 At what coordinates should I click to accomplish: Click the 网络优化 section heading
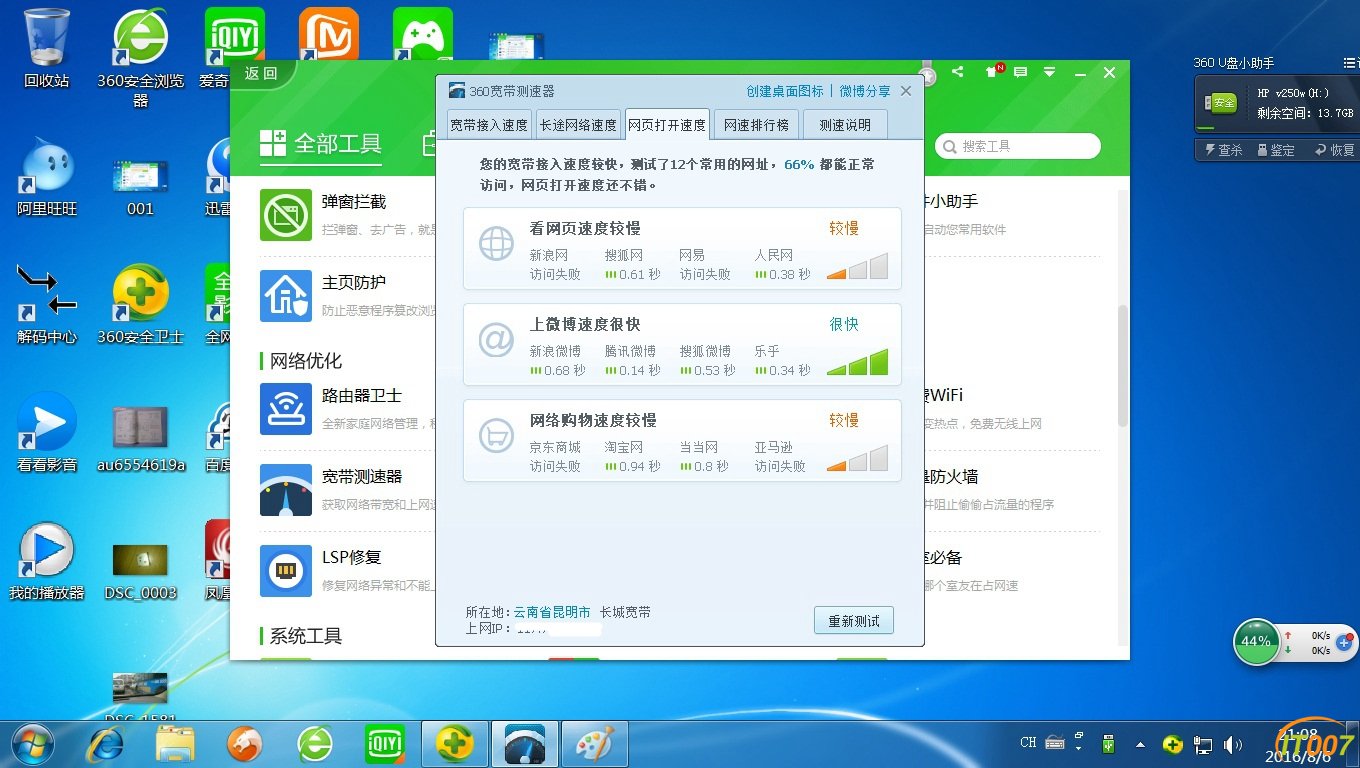(x=306, y=361)
